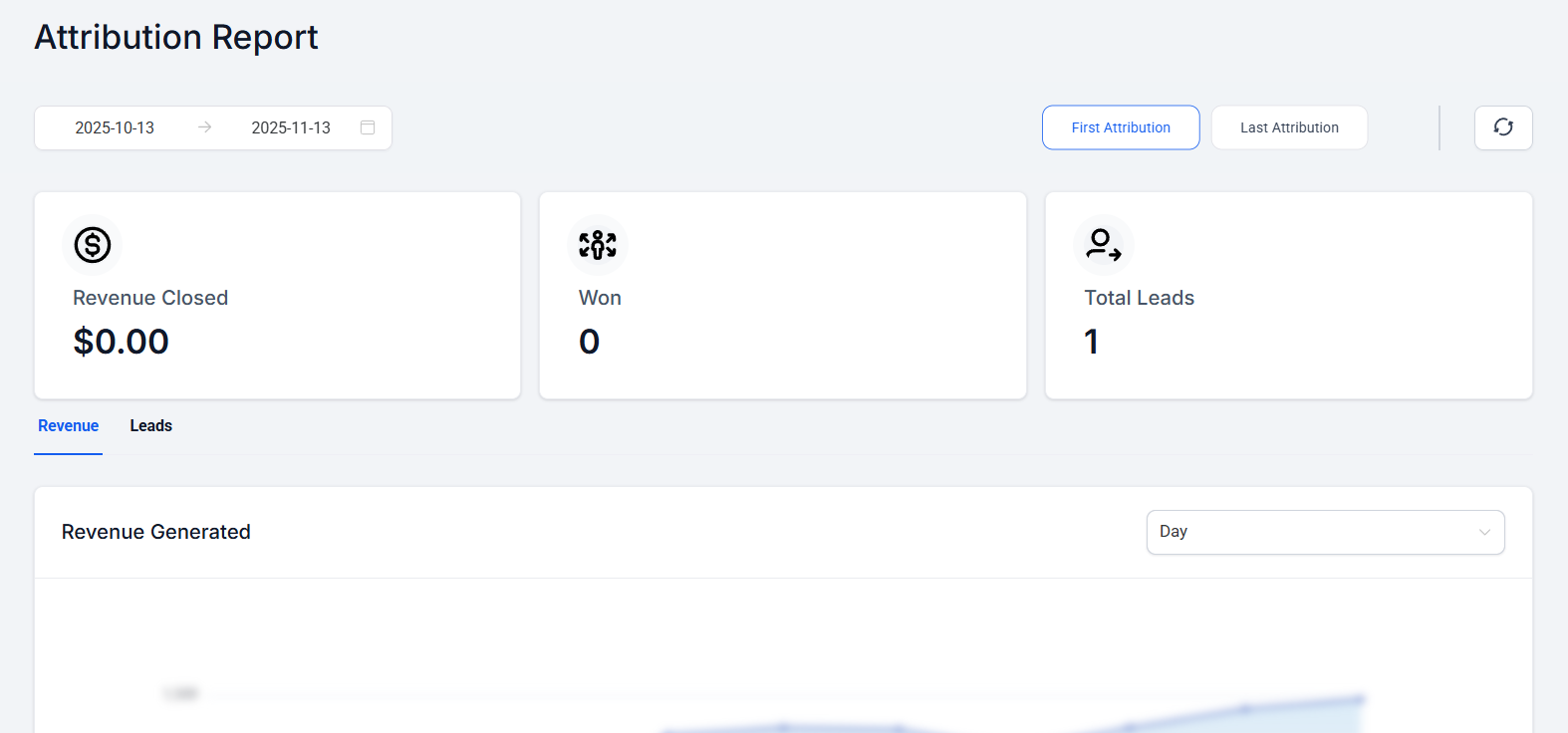This screenshot has height=733, width=1568.
Task: Switch to Last Attribution mode
Action: pyautogui.click(x=1289, y=127)
